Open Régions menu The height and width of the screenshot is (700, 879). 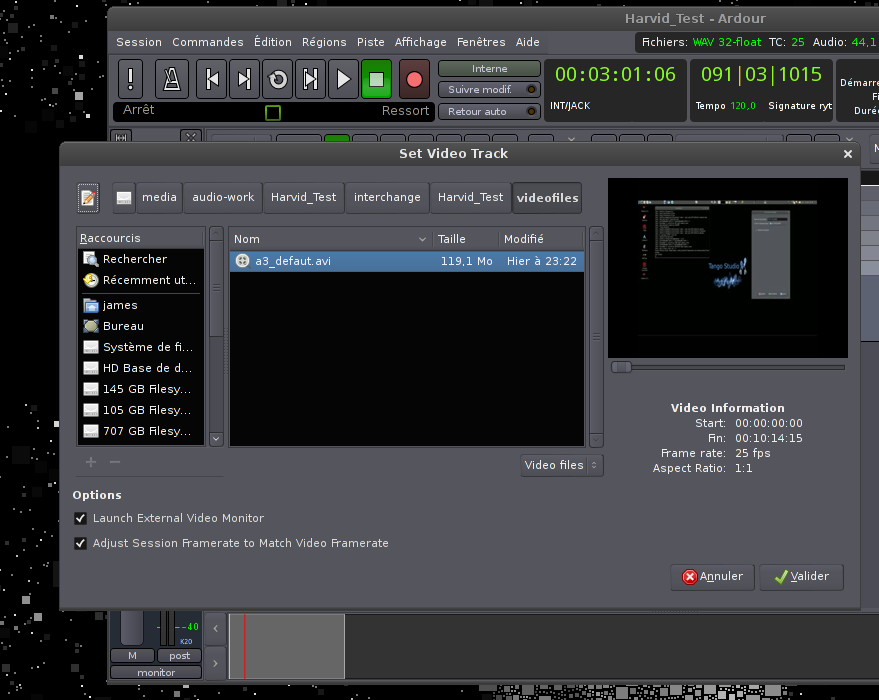tap(324, 42)
